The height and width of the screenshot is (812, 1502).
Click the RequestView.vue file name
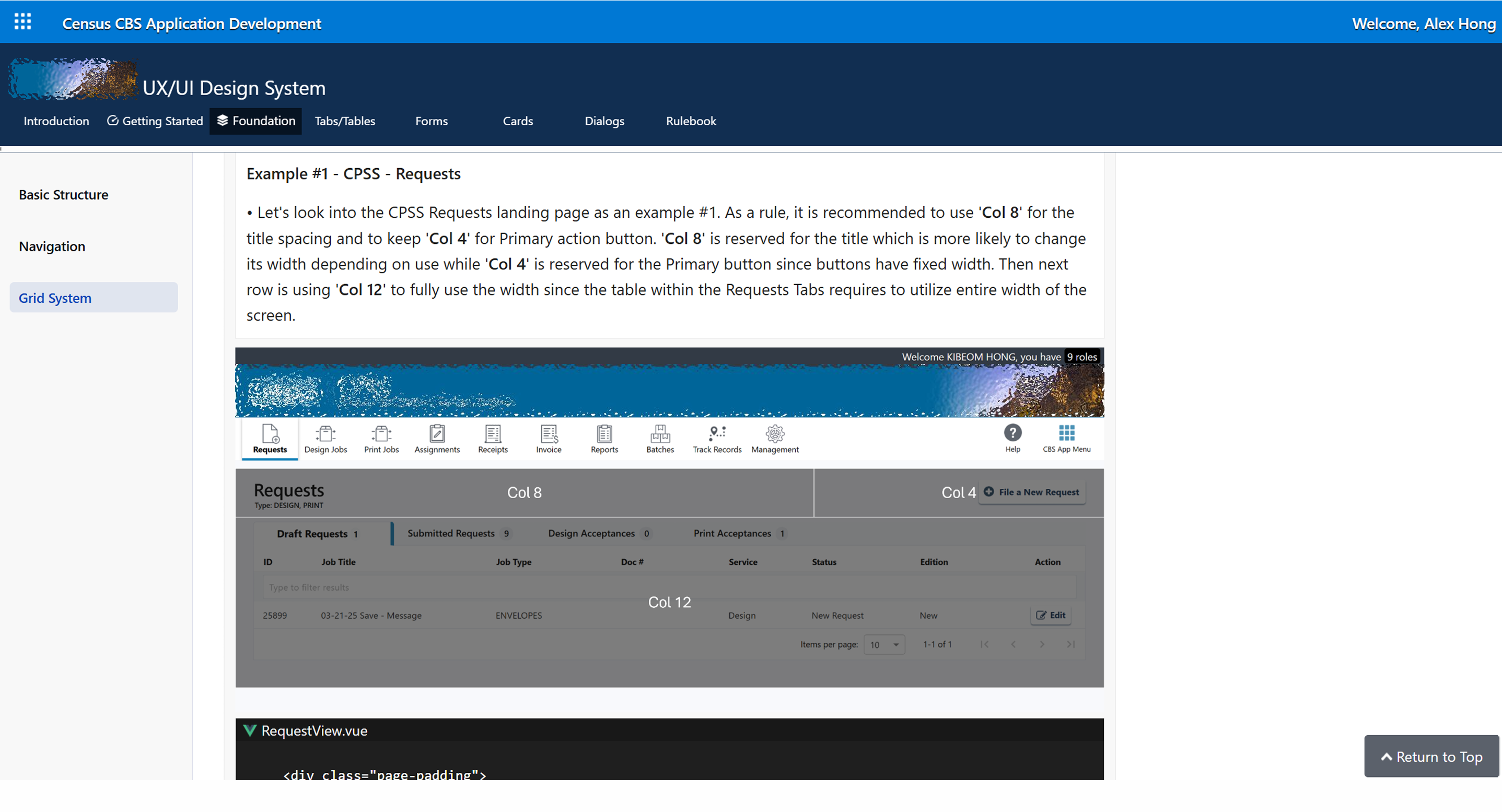(315, 731)
